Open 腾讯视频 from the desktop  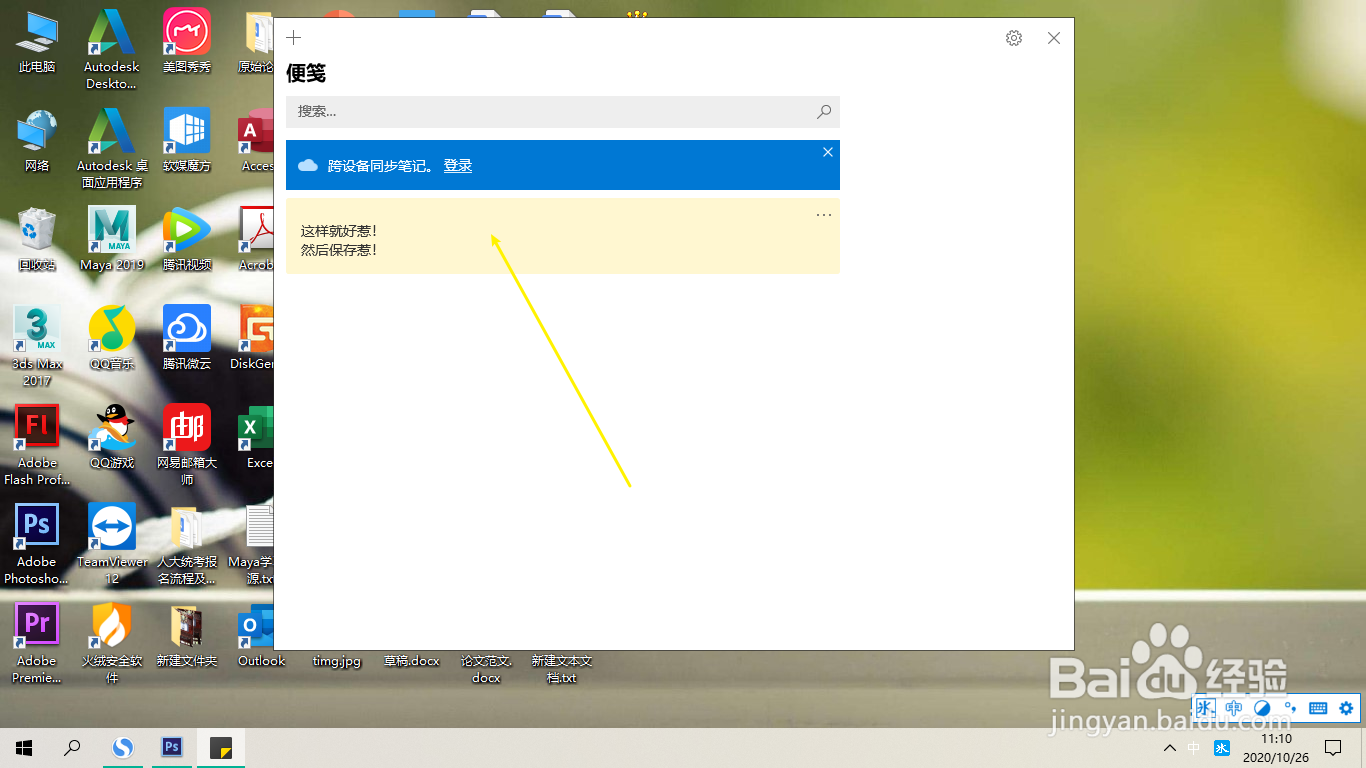pos(186,230)
